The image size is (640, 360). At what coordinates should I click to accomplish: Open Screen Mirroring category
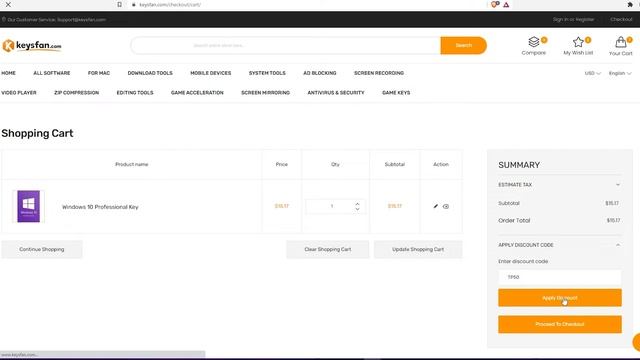click(x=265, y=93)
